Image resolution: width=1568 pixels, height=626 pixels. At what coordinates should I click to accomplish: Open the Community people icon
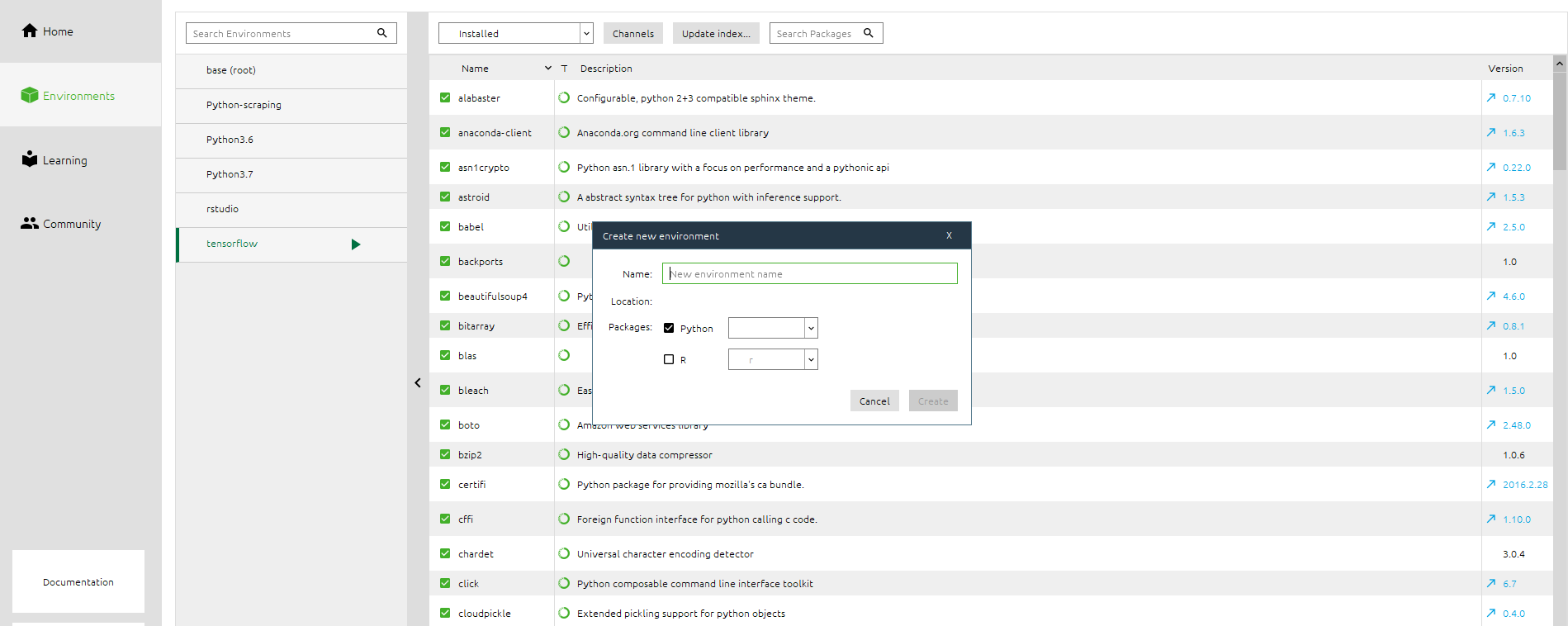tap(30, 224)
